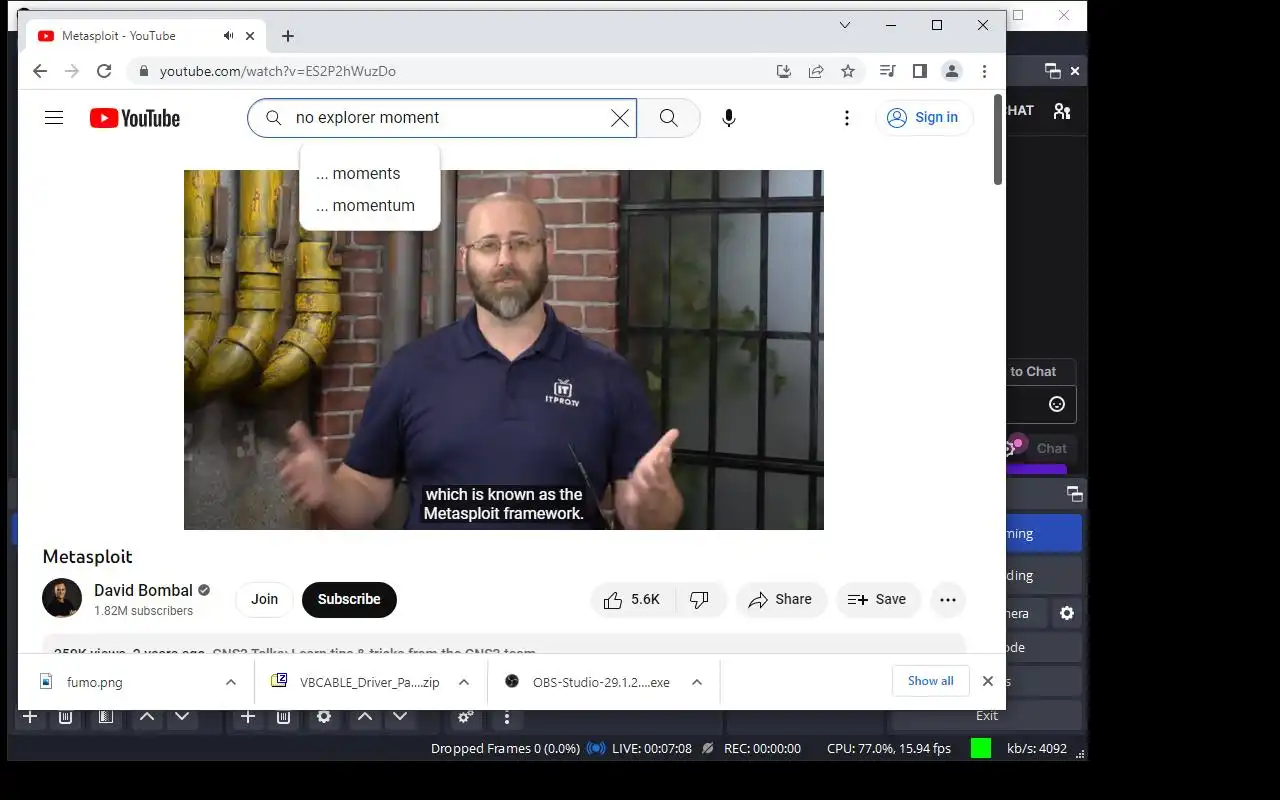Open Chrome media controls icon
Viewport: 1280px width, 800px height.
point(887,71)
